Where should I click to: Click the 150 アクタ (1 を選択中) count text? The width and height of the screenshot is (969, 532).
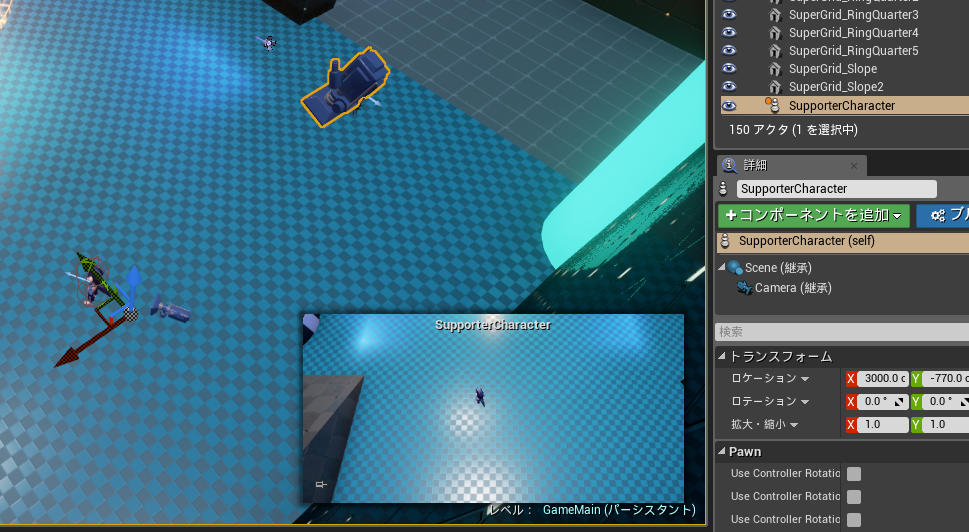(793, 130)
